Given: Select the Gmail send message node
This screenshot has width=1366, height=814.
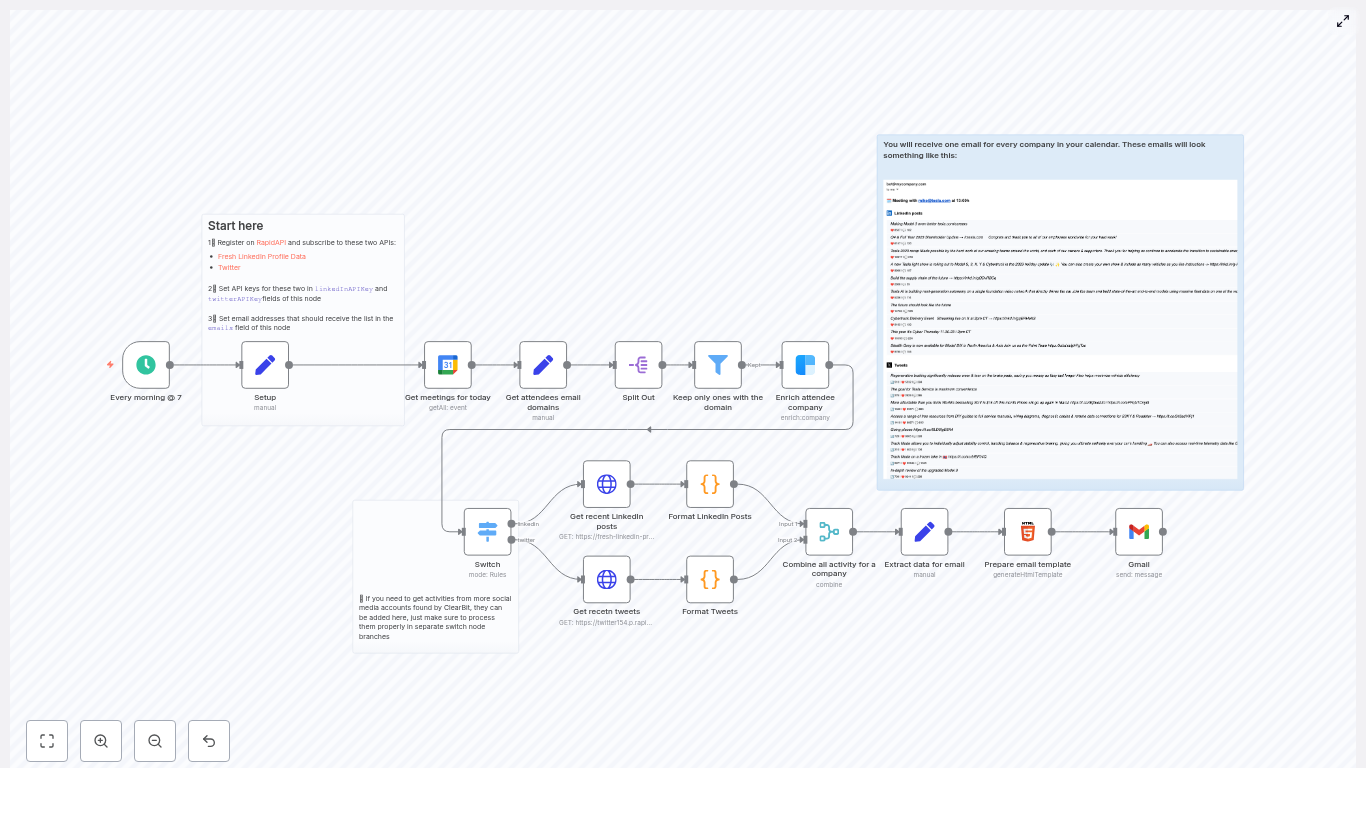Looking at the screenshot, I should [x=1138, y=532].
